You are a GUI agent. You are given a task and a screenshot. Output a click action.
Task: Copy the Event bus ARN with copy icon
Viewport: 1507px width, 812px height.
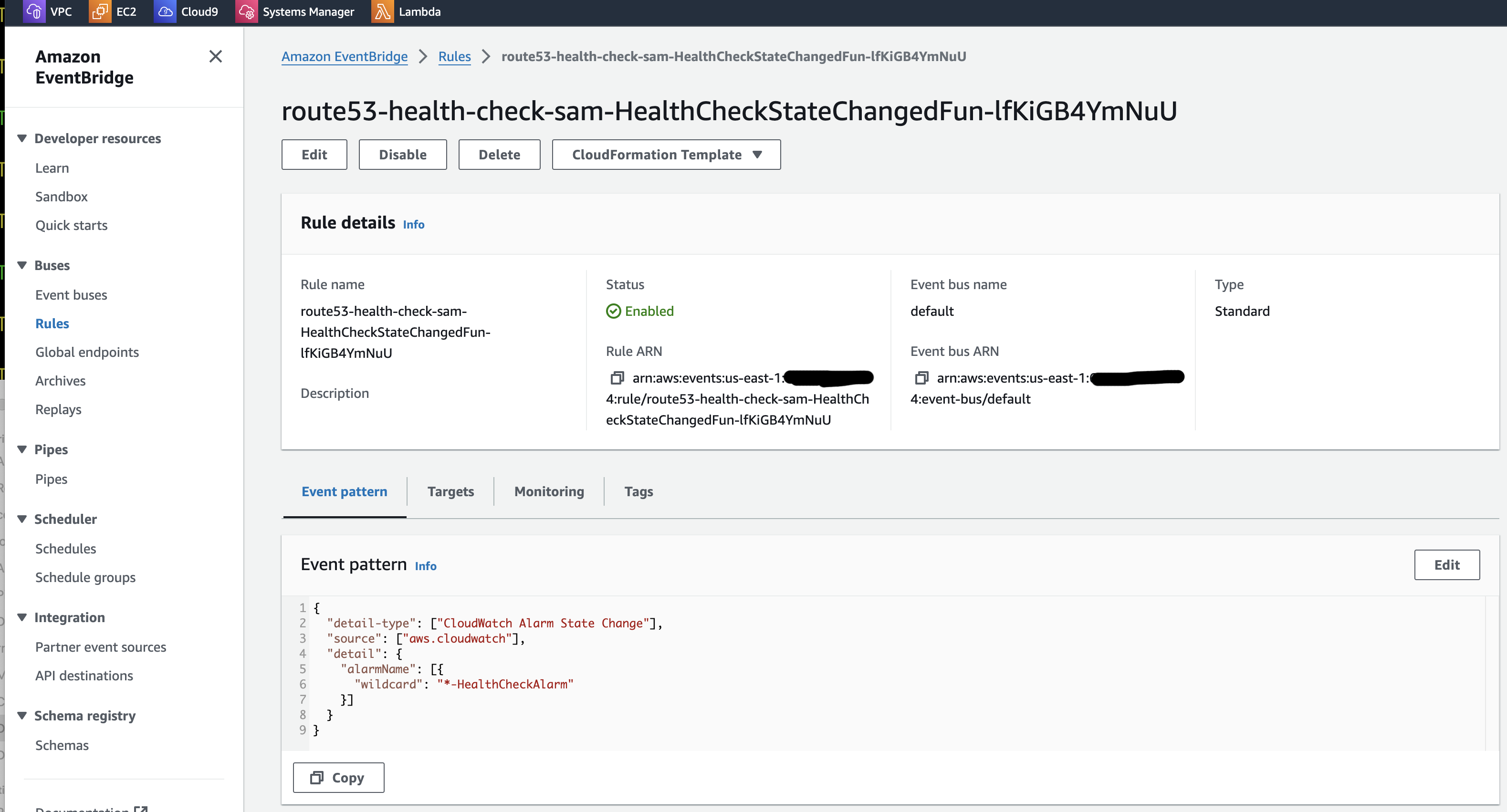(921, 378)
